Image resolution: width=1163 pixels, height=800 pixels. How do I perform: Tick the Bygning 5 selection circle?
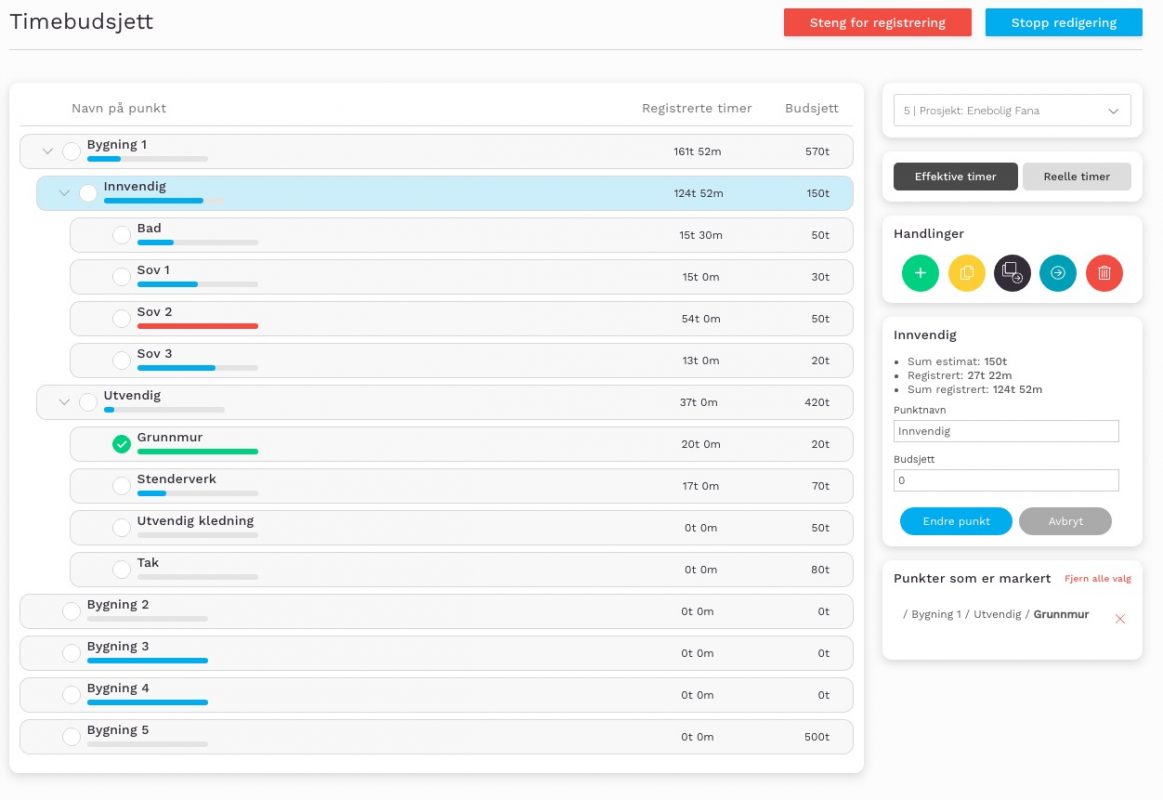(71, 737)
